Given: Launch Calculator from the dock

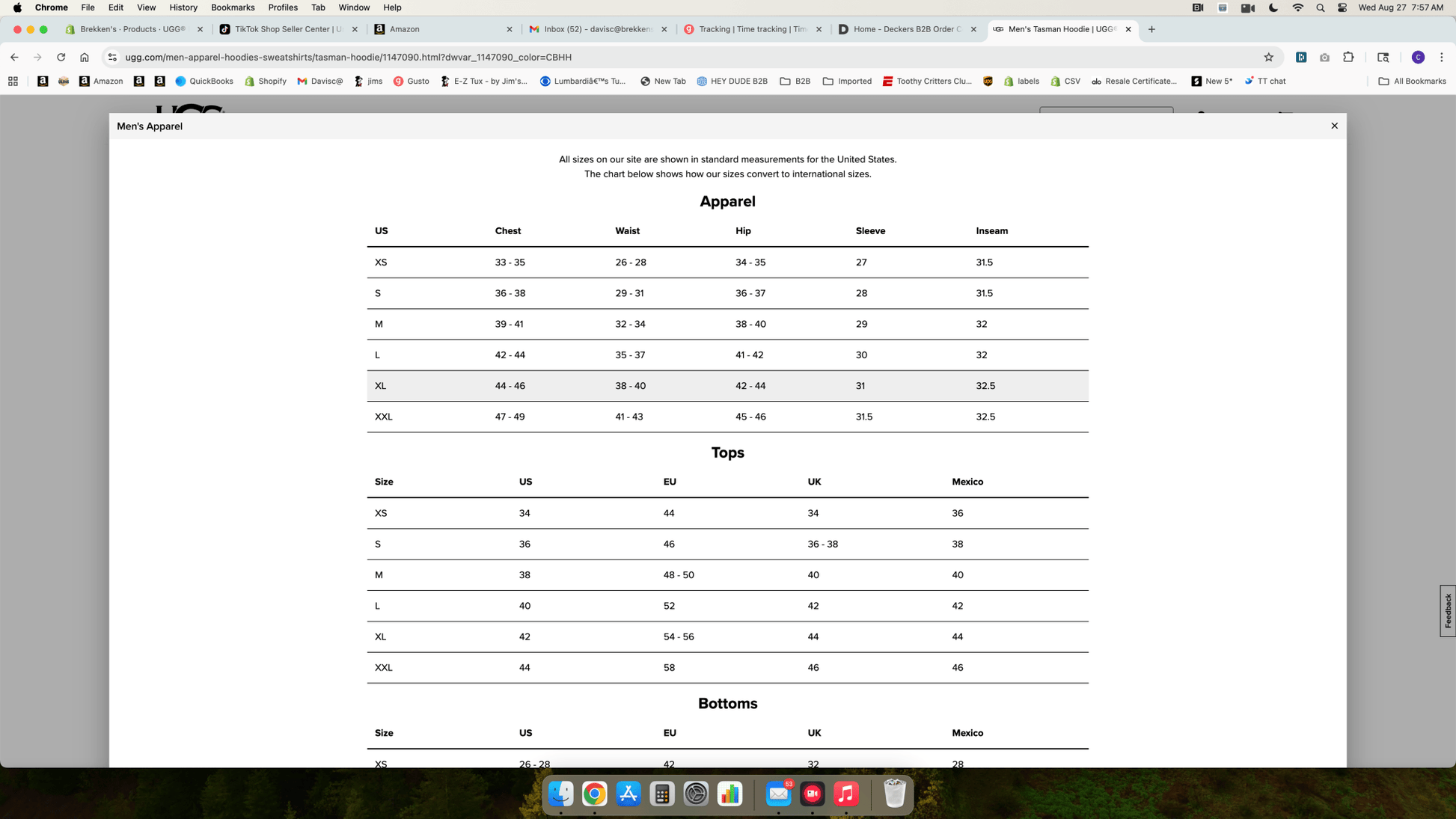Looking at the screenshot, I should [661, 794].
